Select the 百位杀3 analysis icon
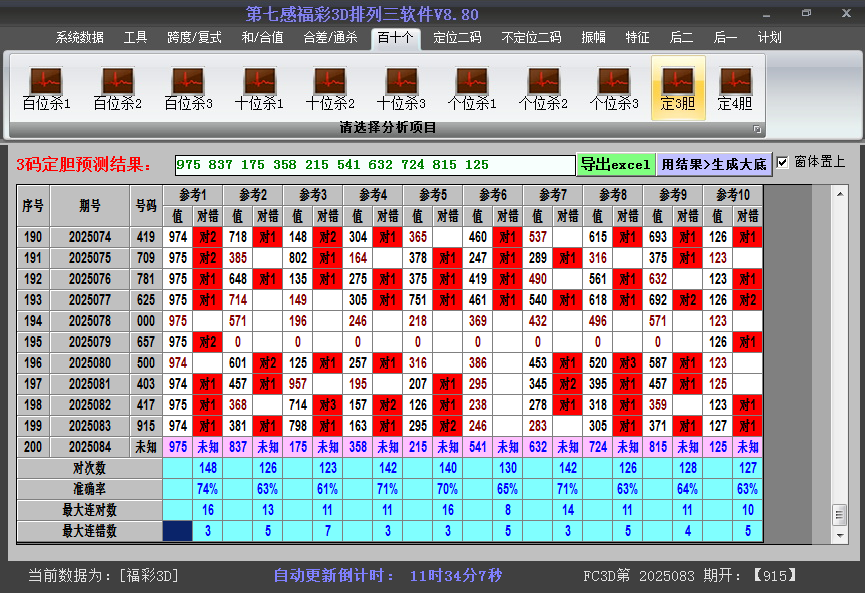 click(x=188, y=88)
